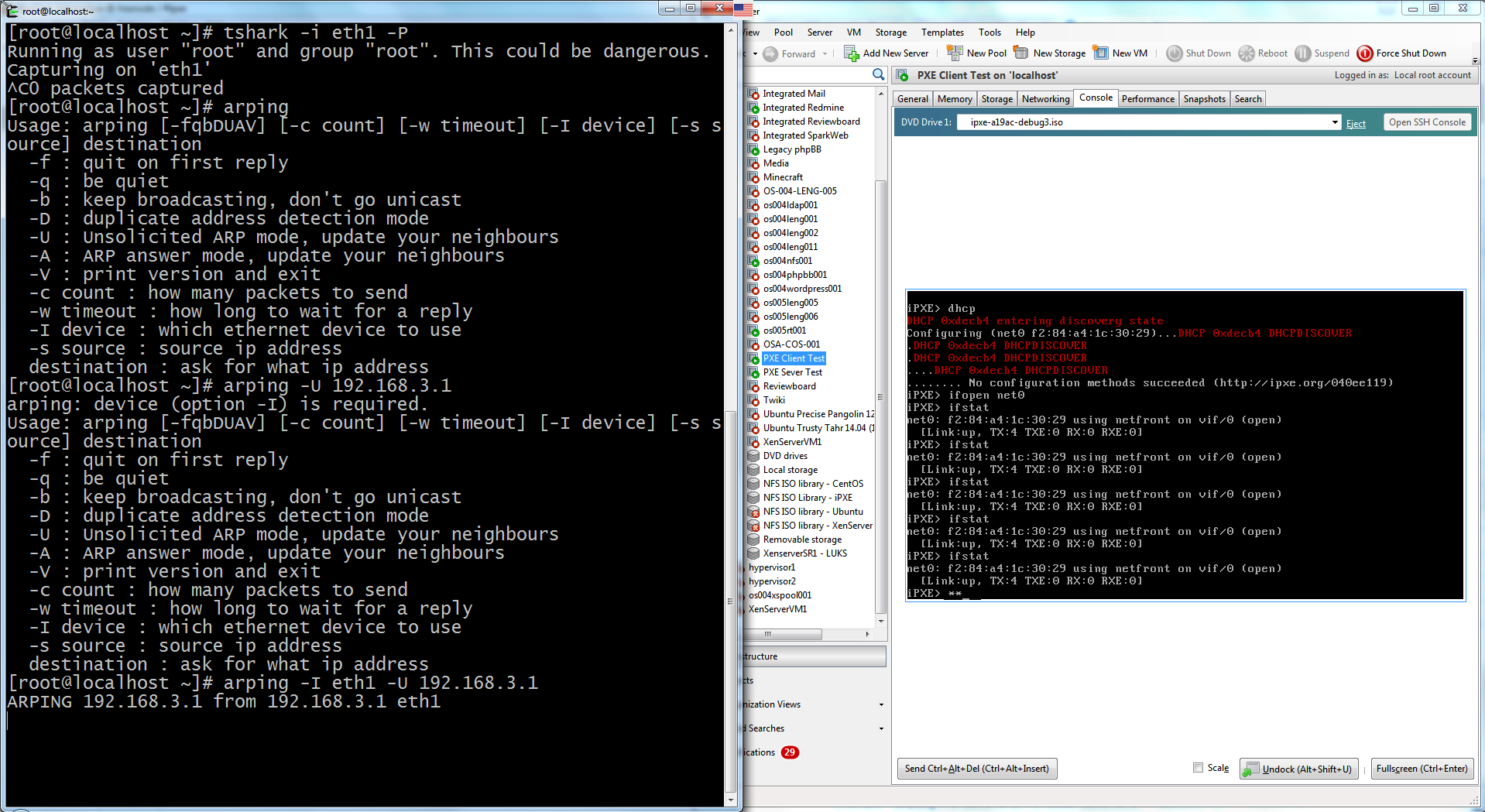1485x812 pixels.
Task: Select OSA-COS-001 in the tree
Action: [791, 344]
